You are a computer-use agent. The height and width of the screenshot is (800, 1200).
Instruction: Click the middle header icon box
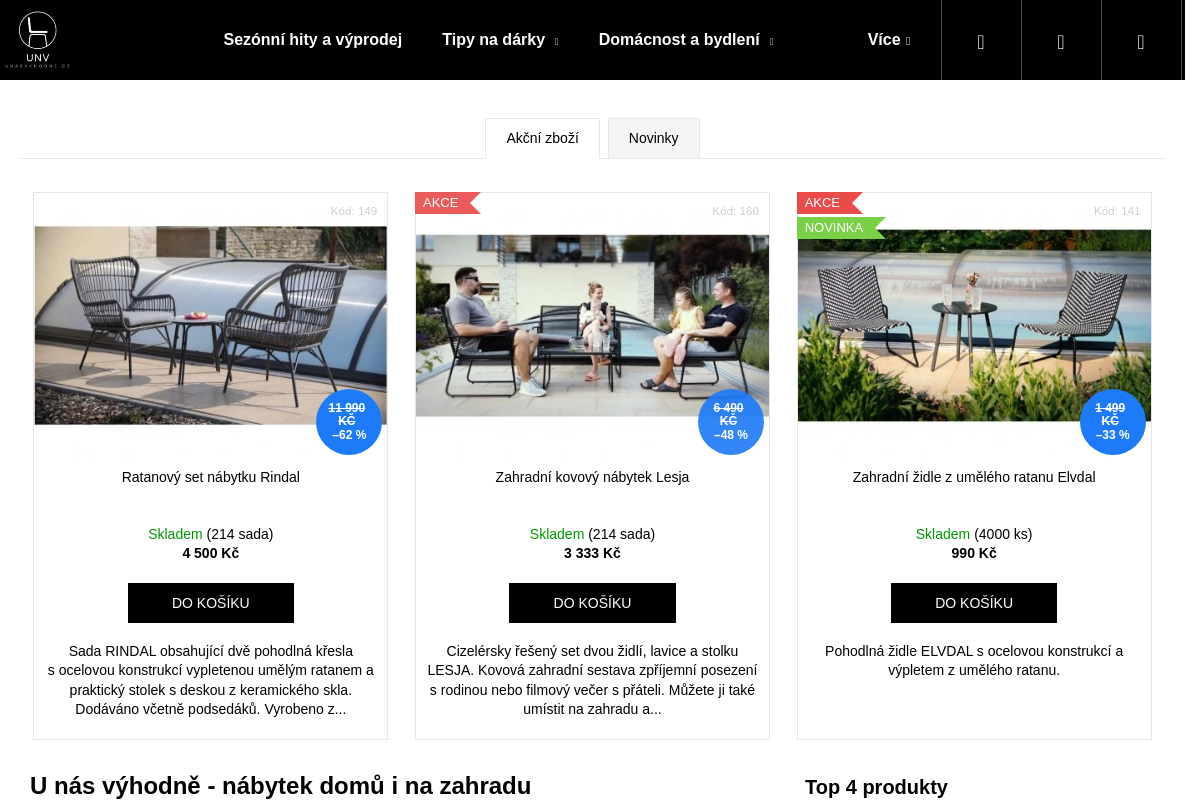click(1061, 40)
